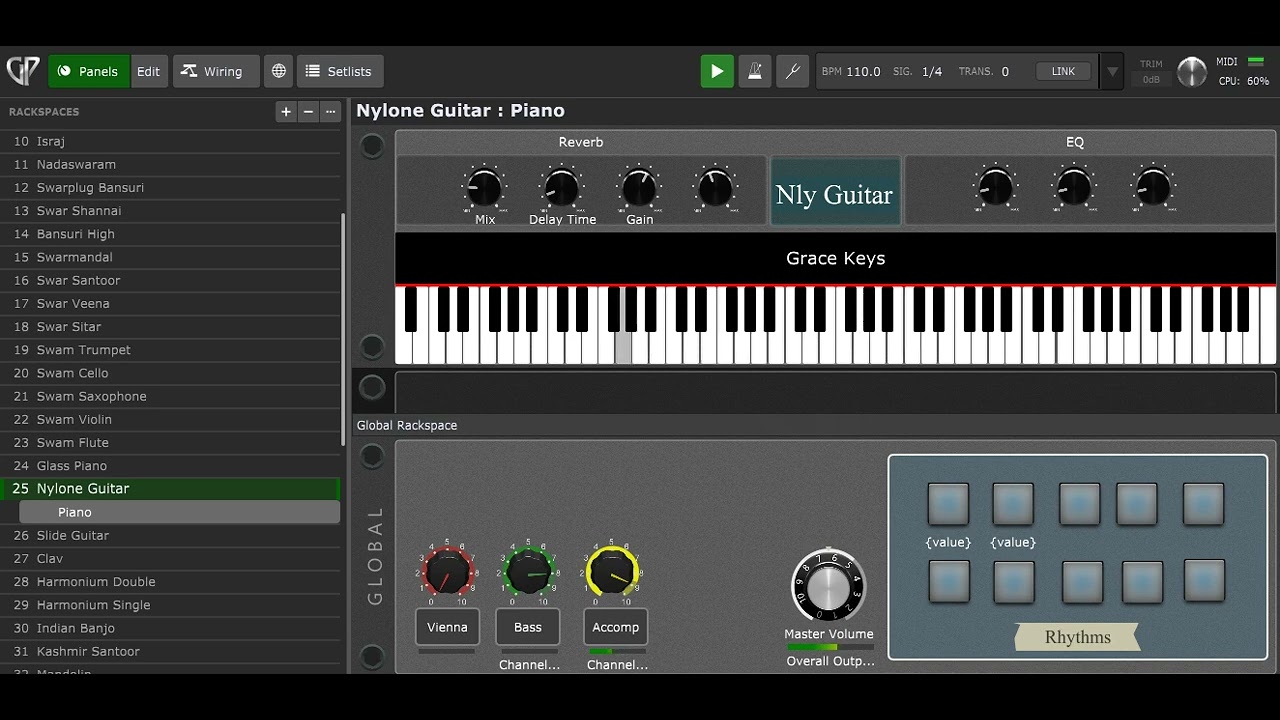Select the Kashmir Santoor rackspace
Image resolution: width=1280 pixels, height=720 pixels.
coord(170,651)
